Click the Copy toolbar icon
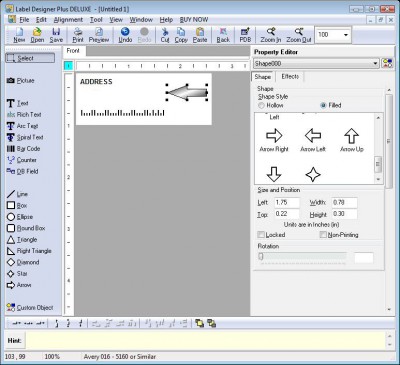Screen dimensions: 400x365 [x=181, y=35]
